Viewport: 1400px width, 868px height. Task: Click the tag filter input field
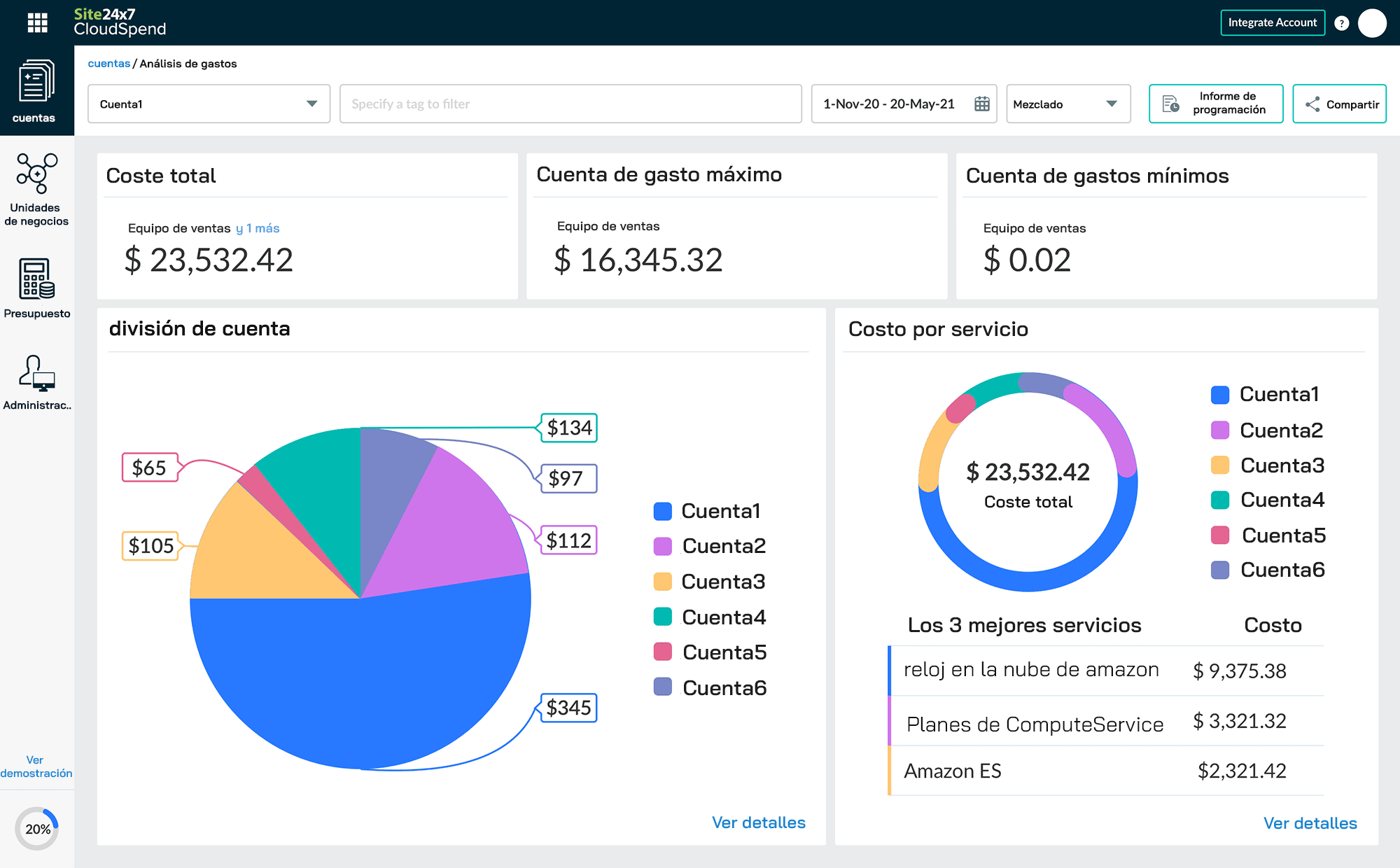click(x=567, y=103)
